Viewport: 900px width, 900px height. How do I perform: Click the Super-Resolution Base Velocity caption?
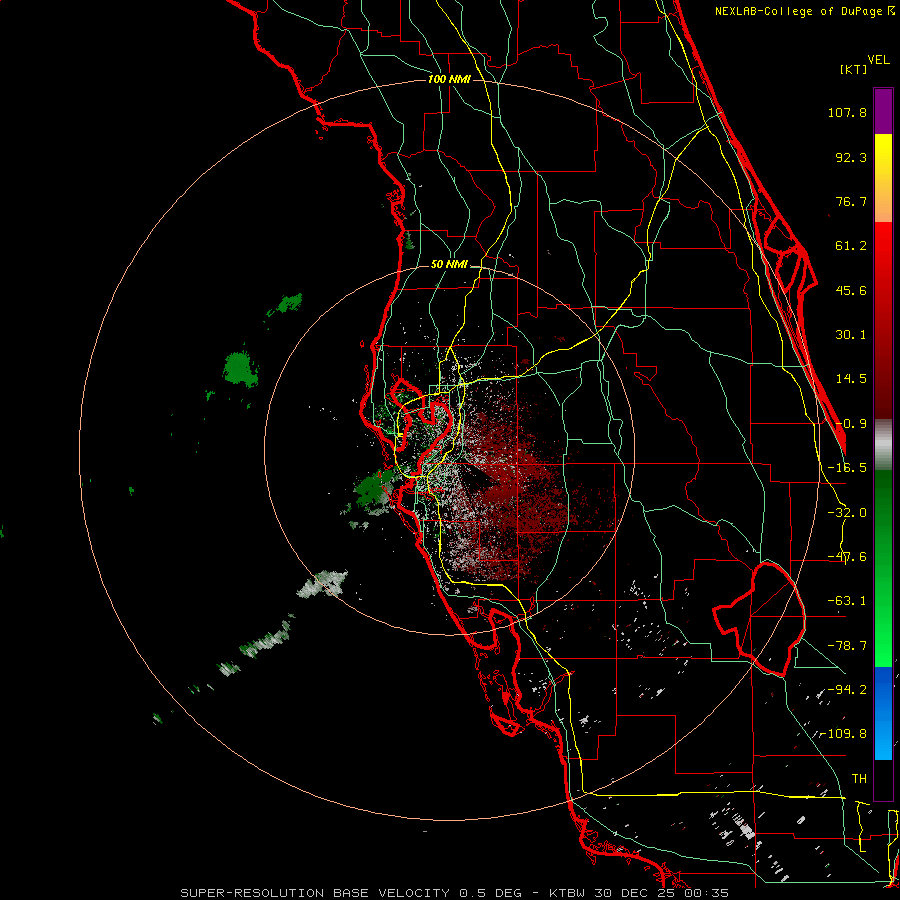click(x=455, y=893)
